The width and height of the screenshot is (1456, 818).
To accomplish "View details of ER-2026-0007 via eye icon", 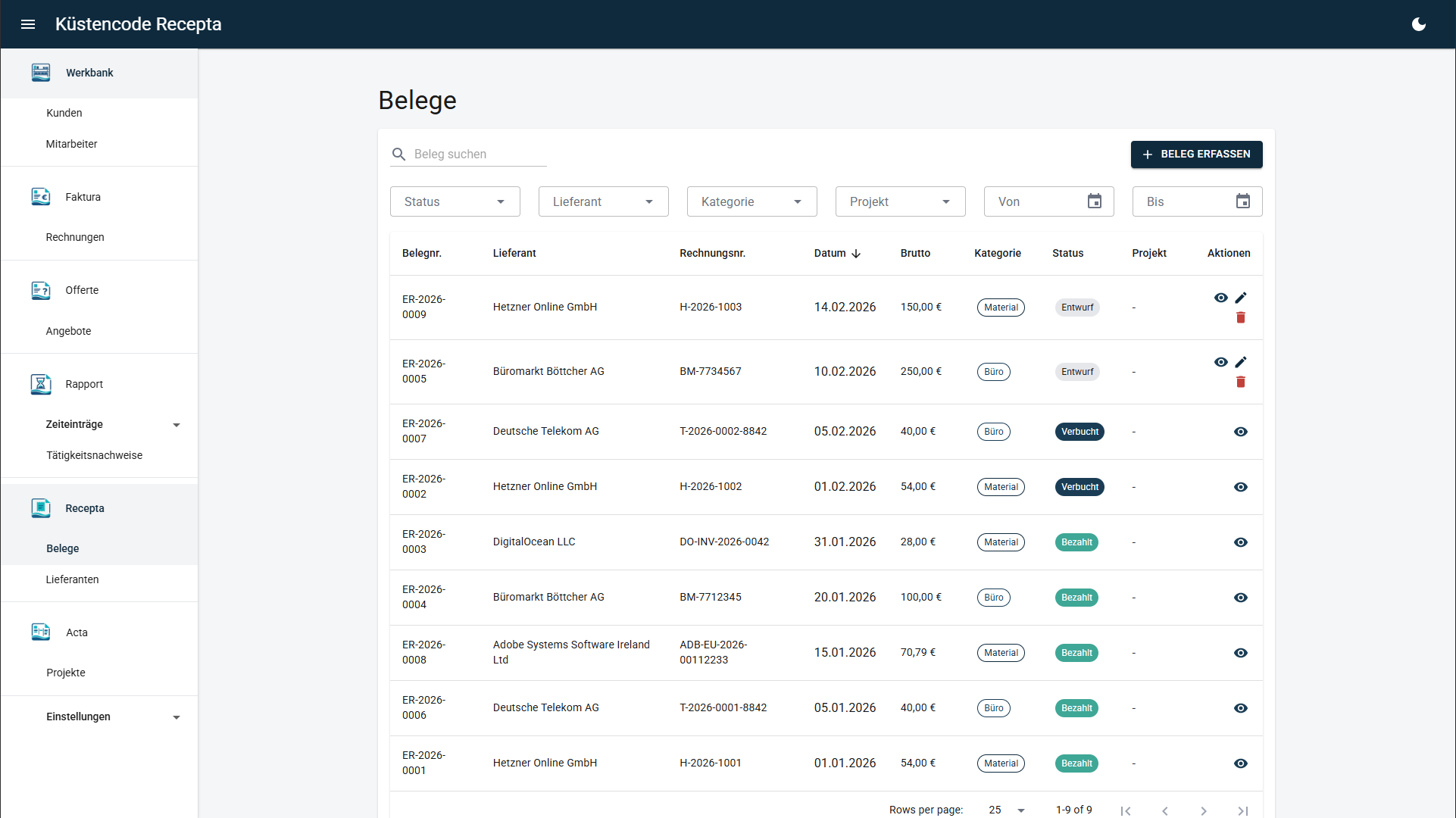I will click(1241, 431).
